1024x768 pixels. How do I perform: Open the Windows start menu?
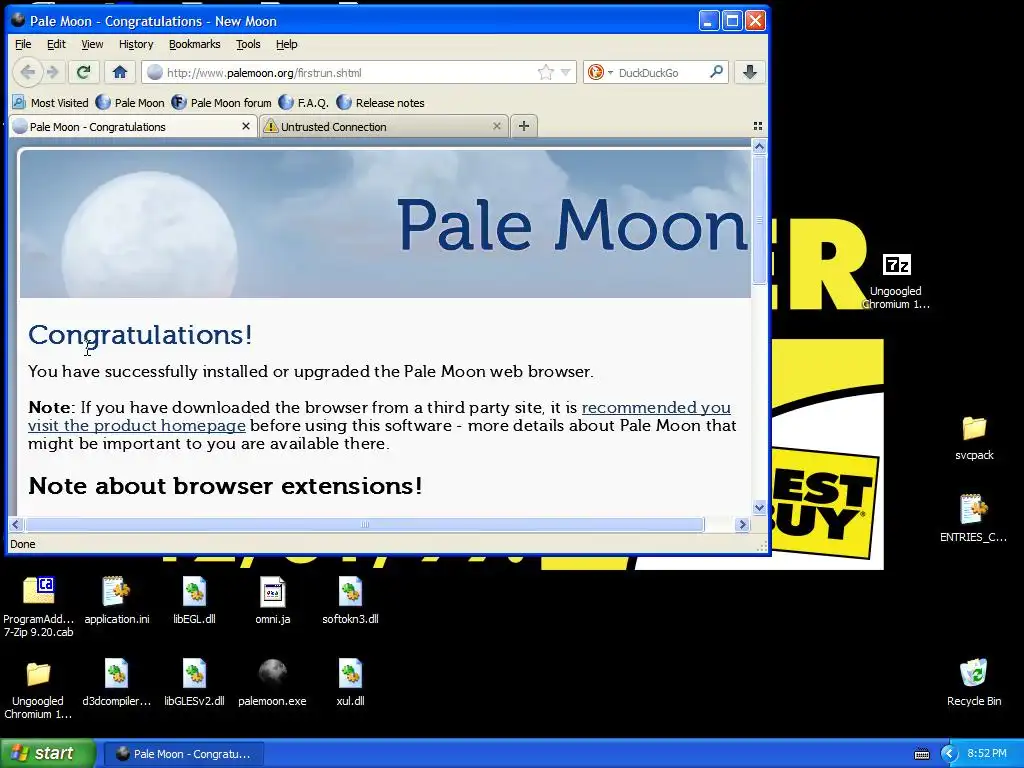tap(47, 753)
